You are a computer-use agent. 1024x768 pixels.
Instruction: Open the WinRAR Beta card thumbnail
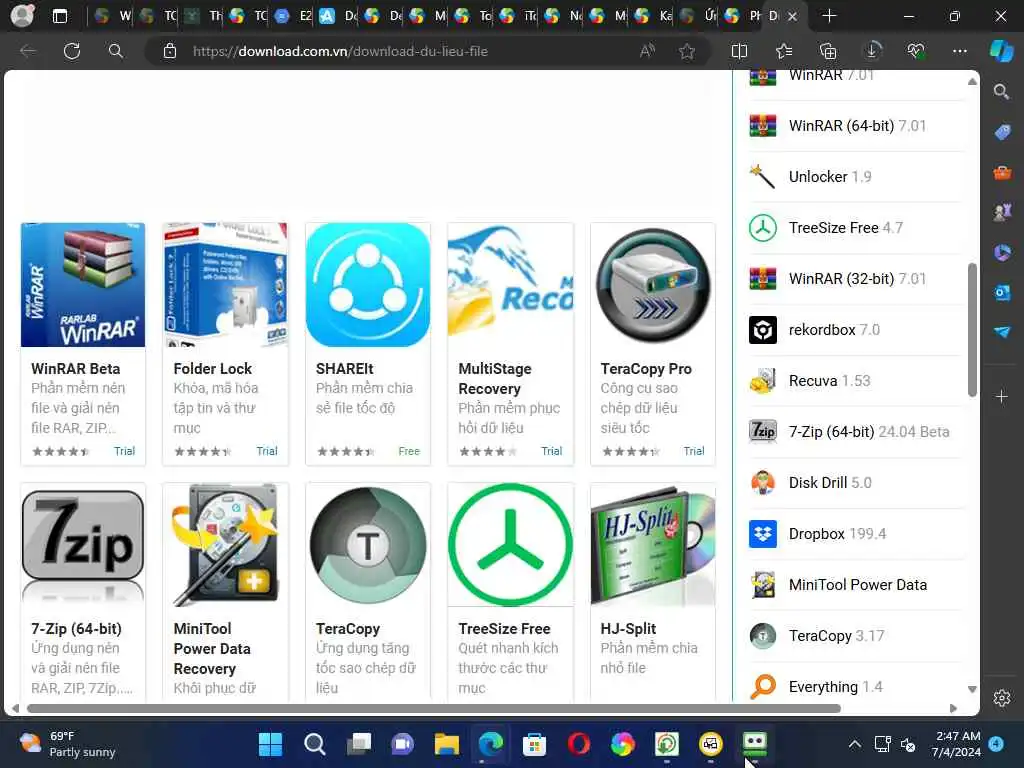click(x=83, y=285)
